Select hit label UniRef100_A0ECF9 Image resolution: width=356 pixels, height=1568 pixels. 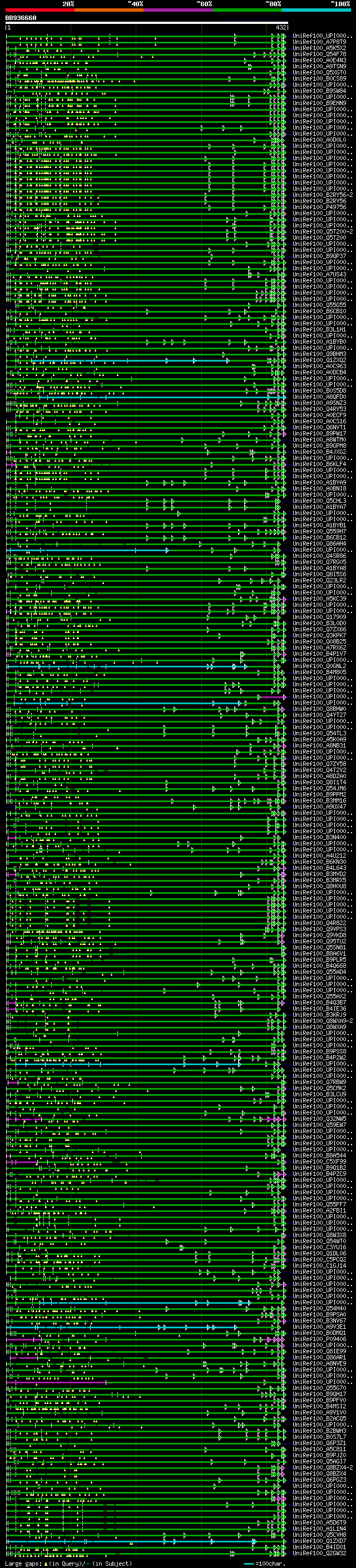coord(319,415)
